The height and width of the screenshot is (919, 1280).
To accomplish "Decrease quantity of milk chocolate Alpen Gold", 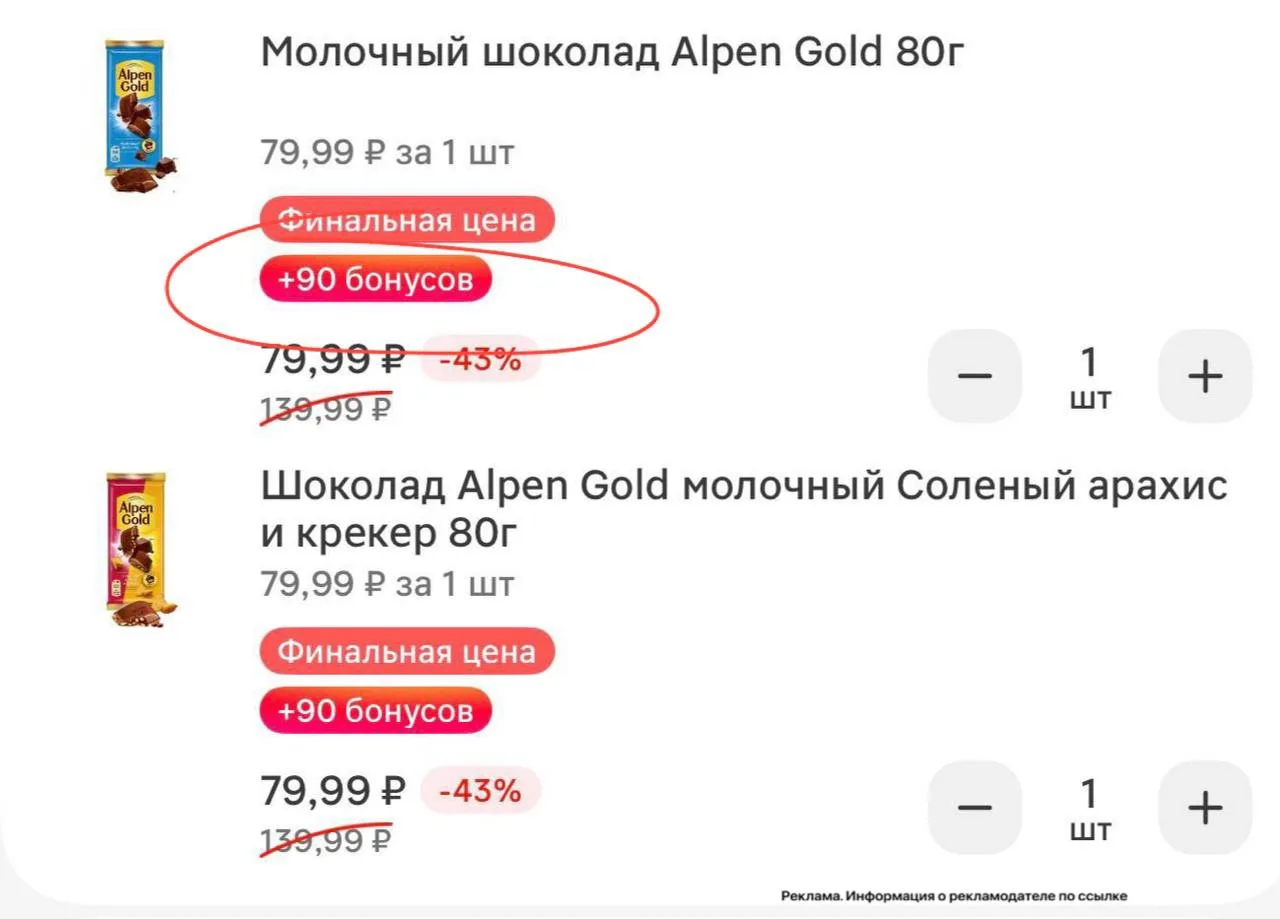I will [975, 376].
